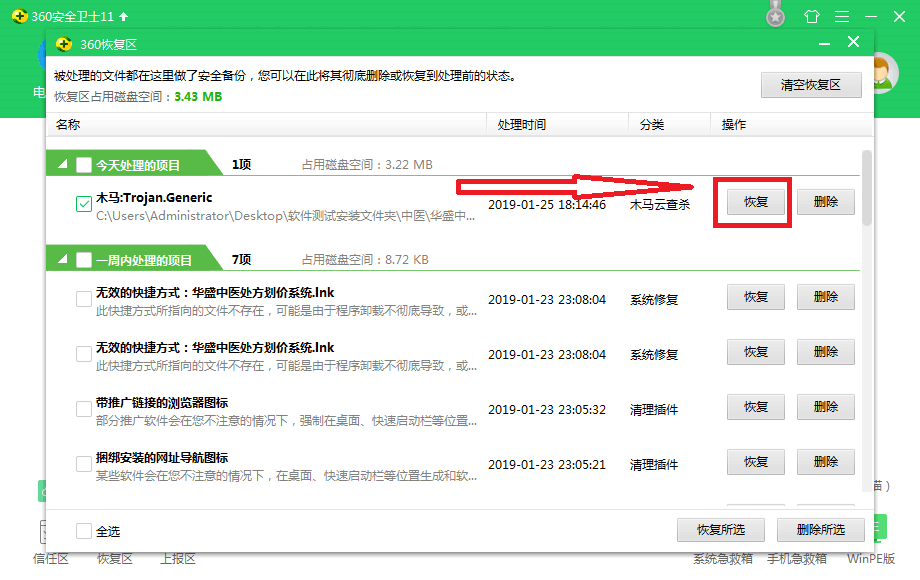This screenshot has height=580, width=920.
Task: Open 上报区 in the main window
Action: 178,559
